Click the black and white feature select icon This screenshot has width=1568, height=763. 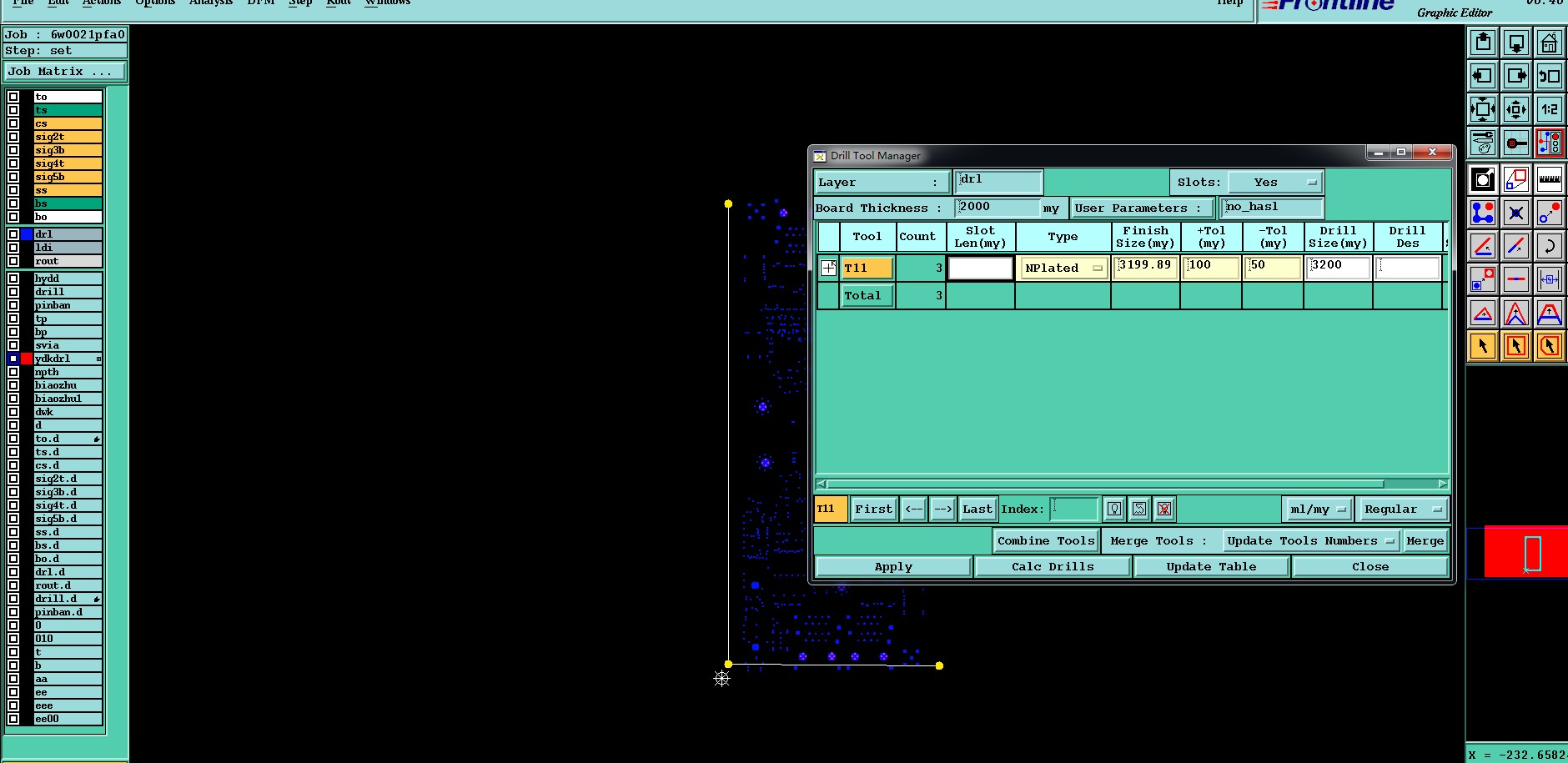coord(1482,179)
